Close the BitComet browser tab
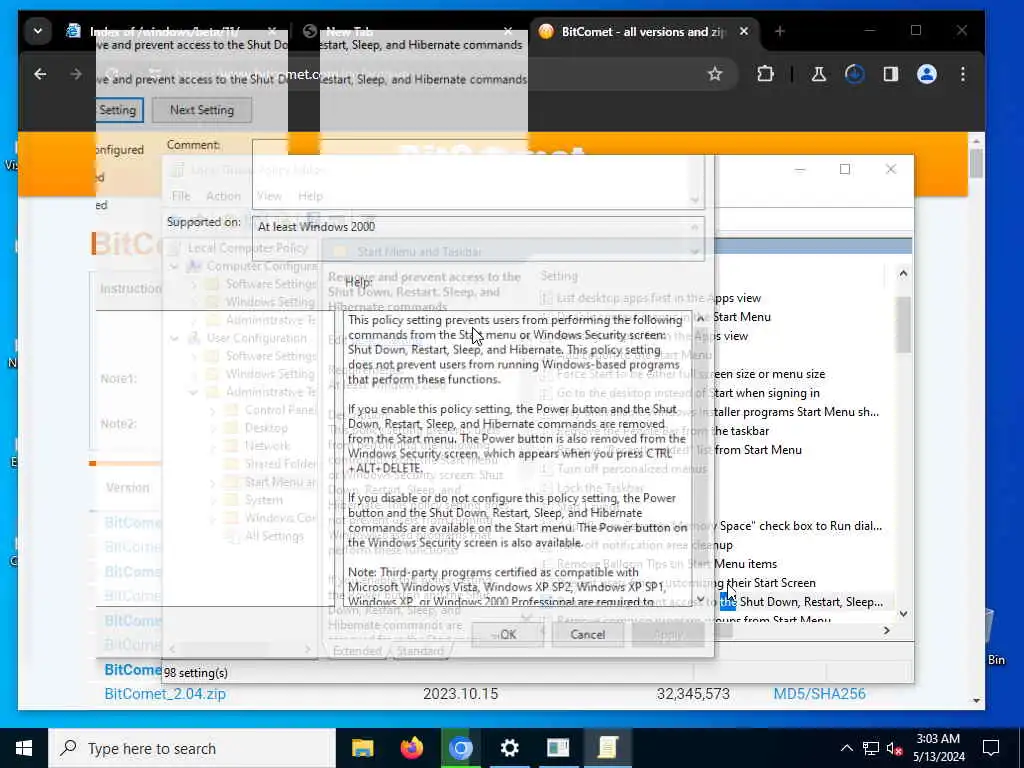1024x768 pixels. (x=744, y=31)
